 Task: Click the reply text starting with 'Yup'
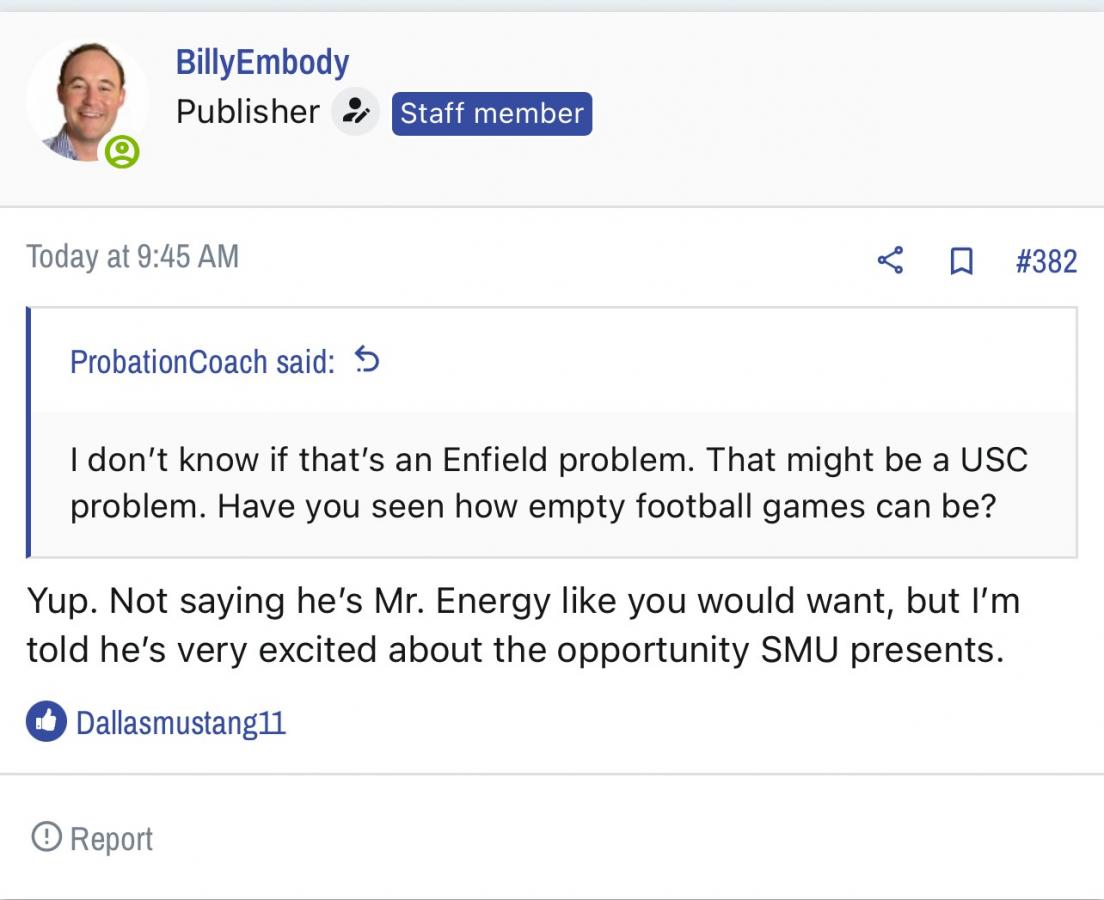point(523,601)
